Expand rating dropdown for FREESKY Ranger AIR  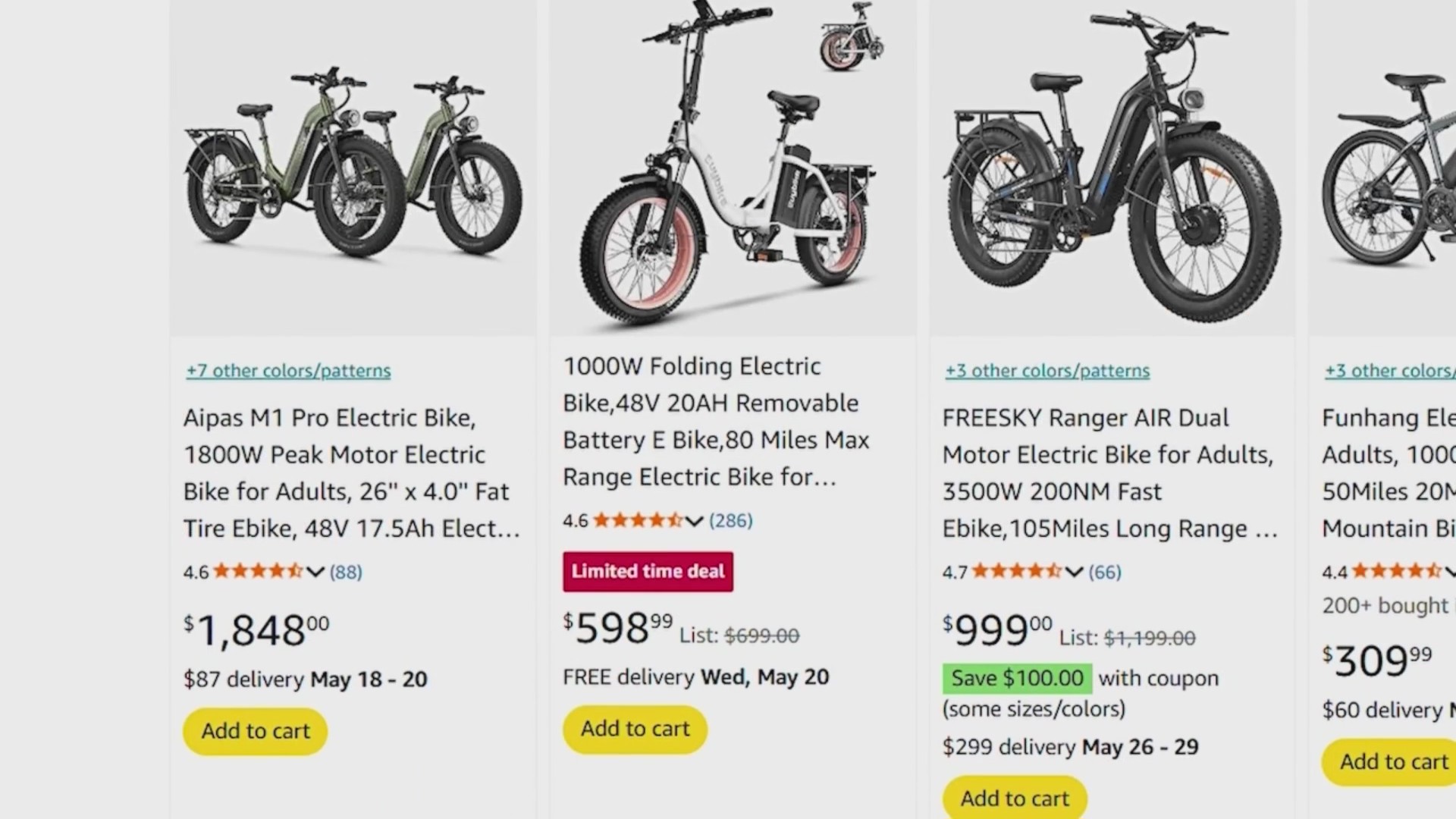(x=1074, y=572)
